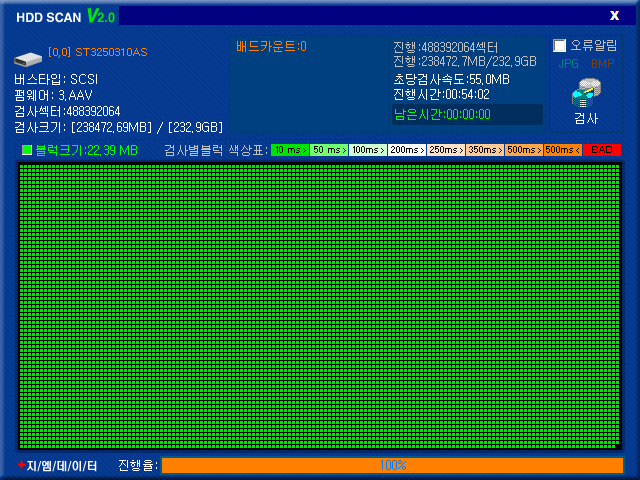Enable the 오류알림 checkbox
The height and width of the screenshot is (480, 640).
[x=559, y=45]
